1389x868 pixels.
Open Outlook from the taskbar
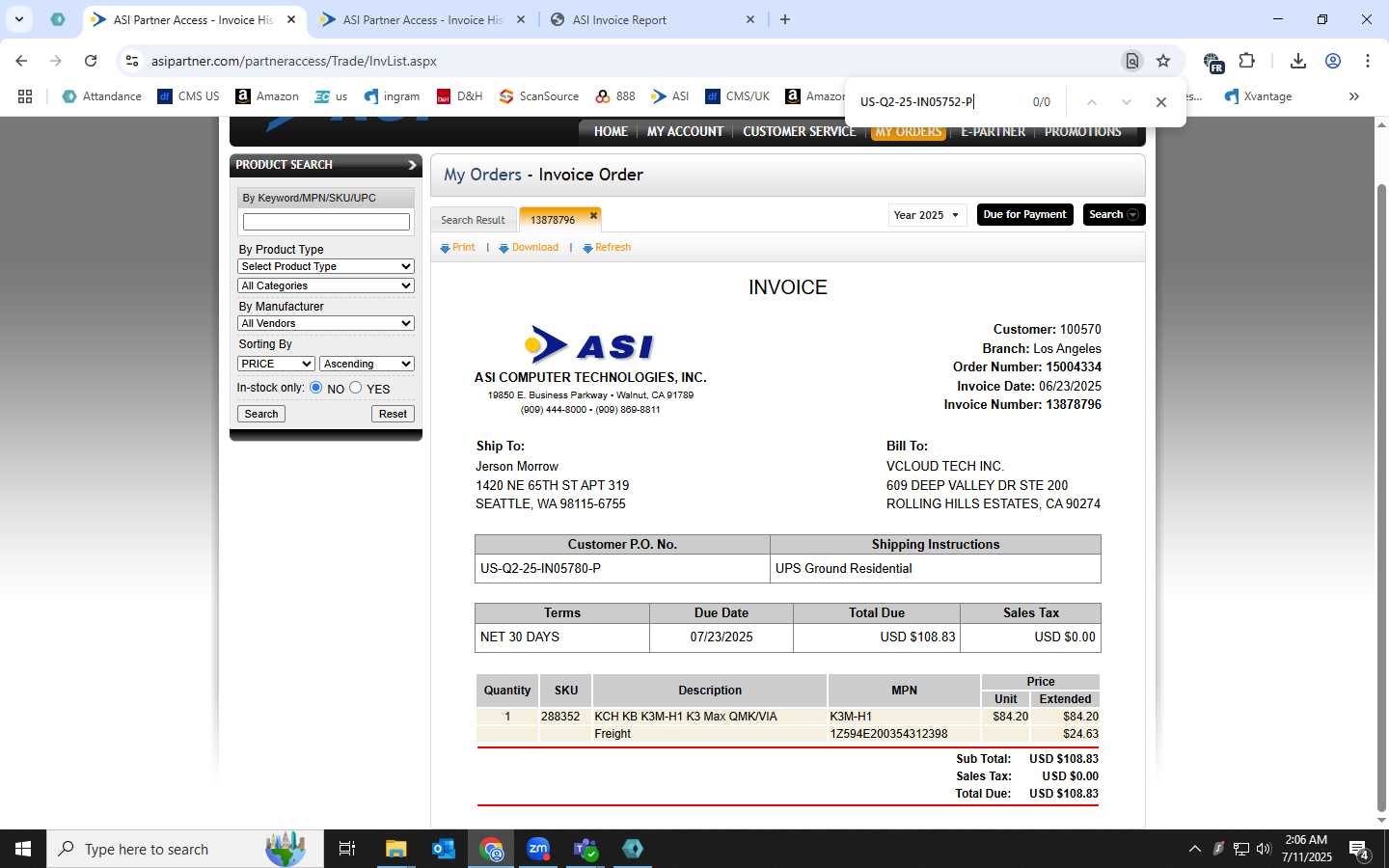click(444, 849)
